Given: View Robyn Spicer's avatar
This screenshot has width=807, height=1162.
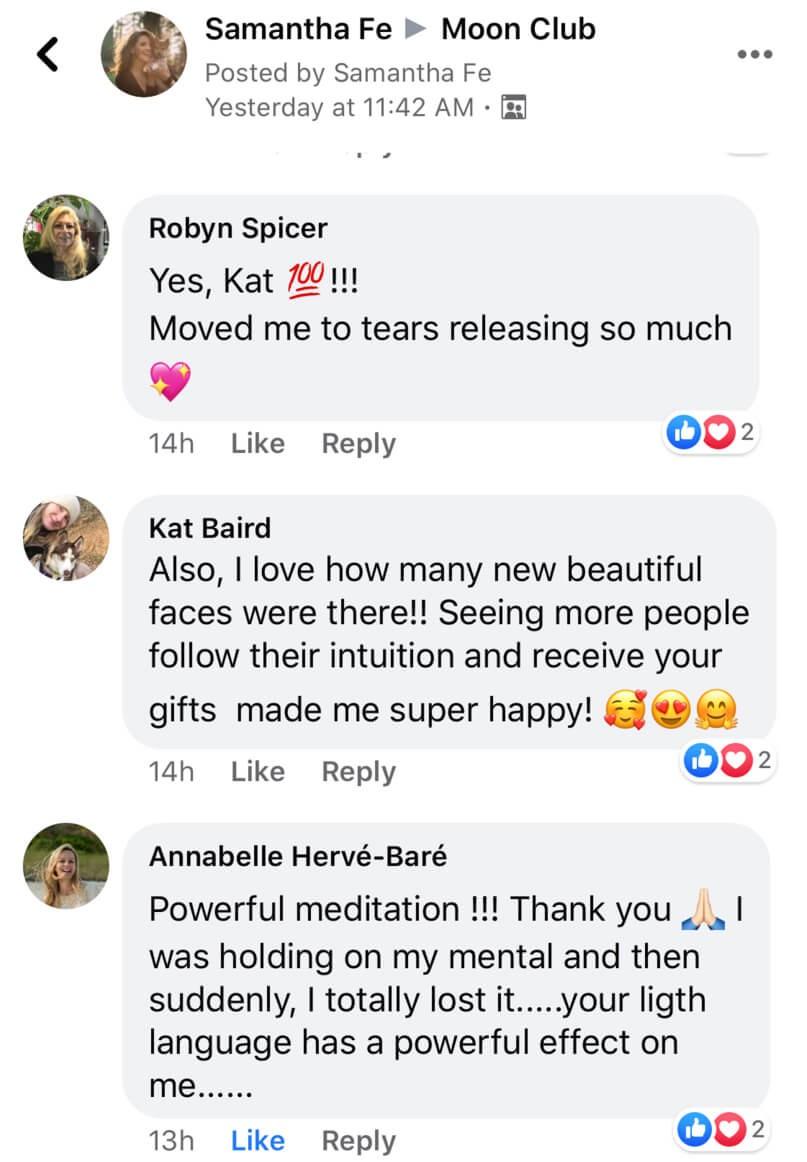Looking at the screenshot, I should click(x=67, y=237).
